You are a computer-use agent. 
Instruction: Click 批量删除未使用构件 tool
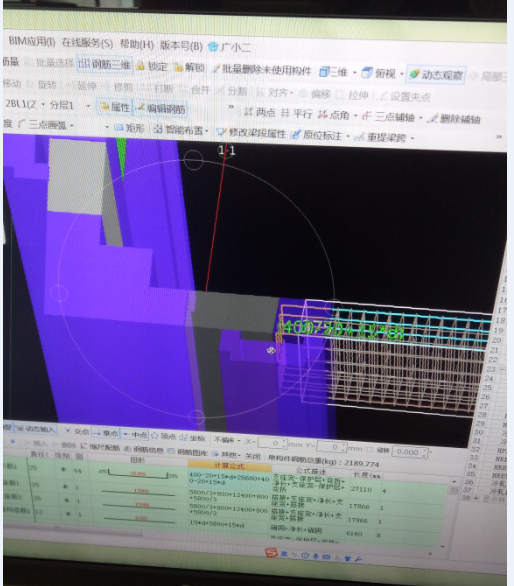coord(262,70)
